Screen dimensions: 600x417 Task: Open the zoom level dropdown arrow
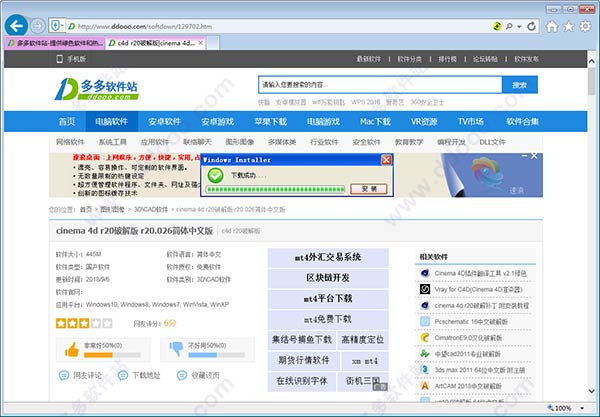[582, 408]
